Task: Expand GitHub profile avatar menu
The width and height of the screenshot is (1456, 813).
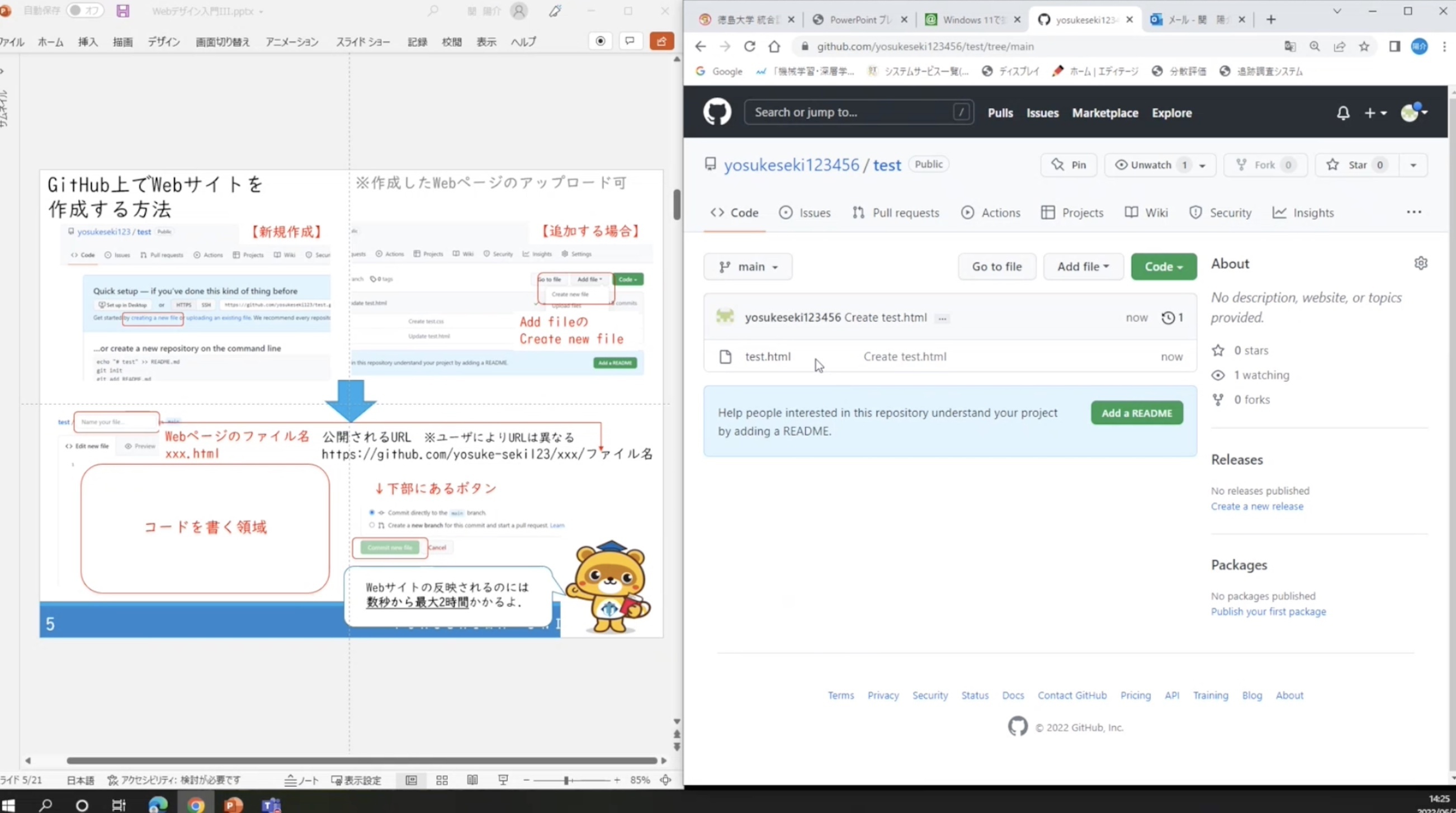Action: [1414, 112]
